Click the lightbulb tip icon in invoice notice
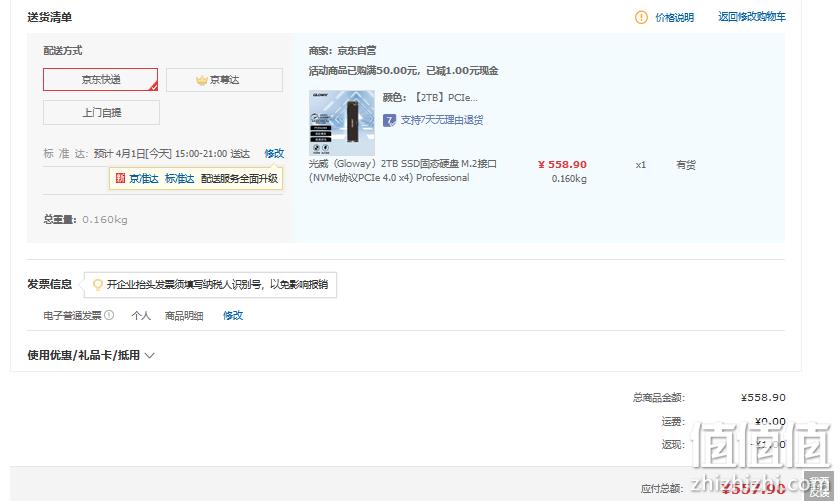The height and width of the screenshot is (501, 840). [98, 285]
